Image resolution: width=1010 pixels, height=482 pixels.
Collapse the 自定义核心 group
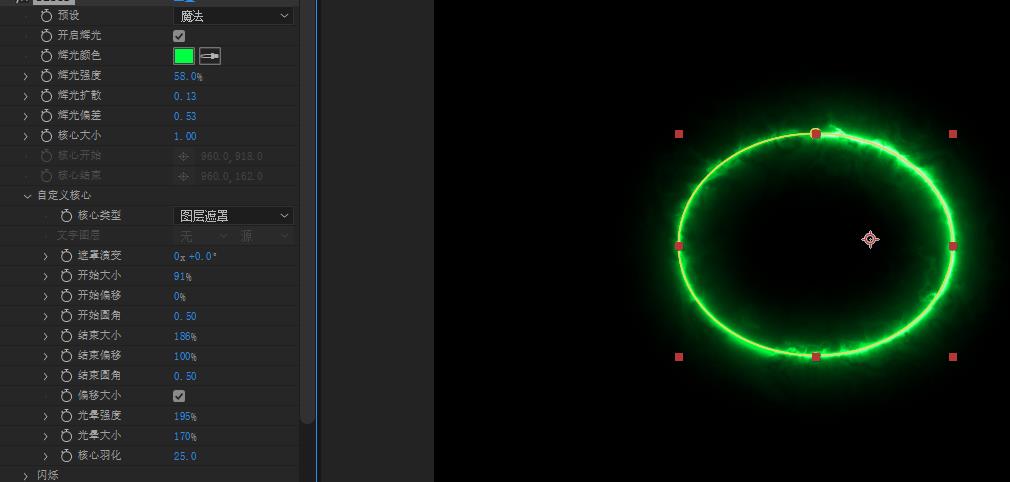click(27, 196)
